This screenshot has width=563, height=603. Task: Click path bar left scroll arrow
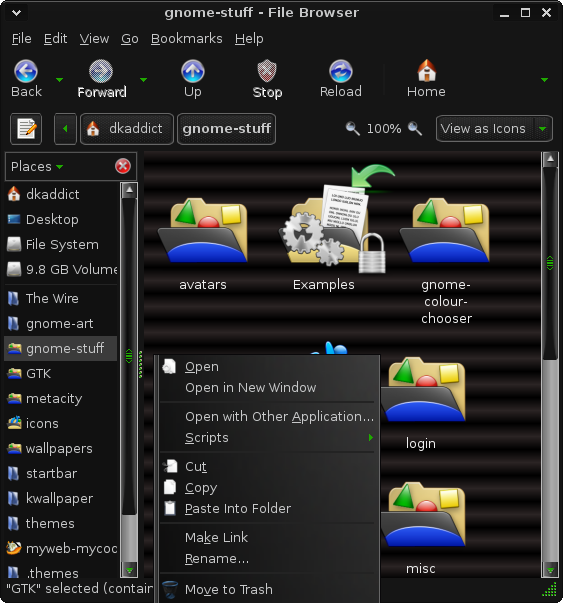point(65,129)
